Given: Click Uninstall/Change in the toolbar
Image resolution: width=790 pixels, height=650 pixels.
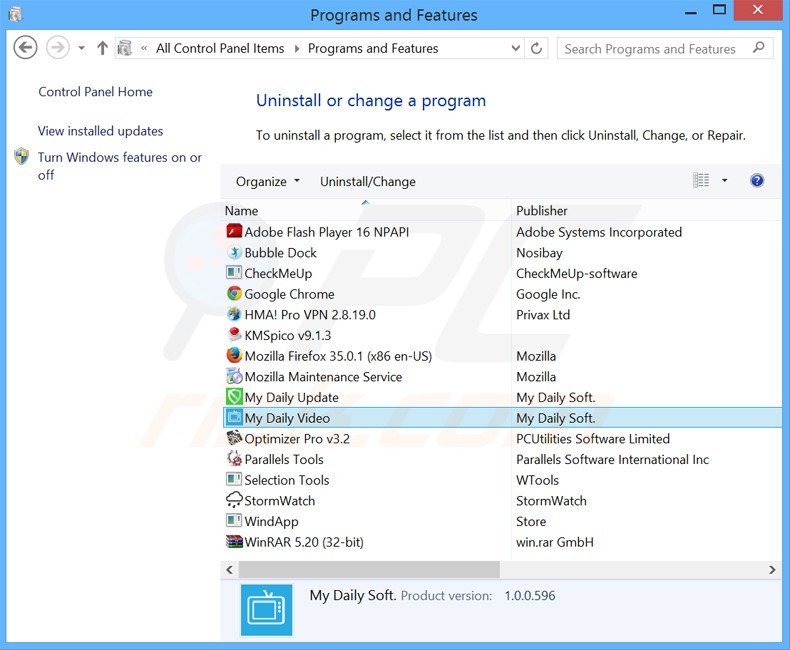Looking at the screenshot, I should [x=368, y=181].
